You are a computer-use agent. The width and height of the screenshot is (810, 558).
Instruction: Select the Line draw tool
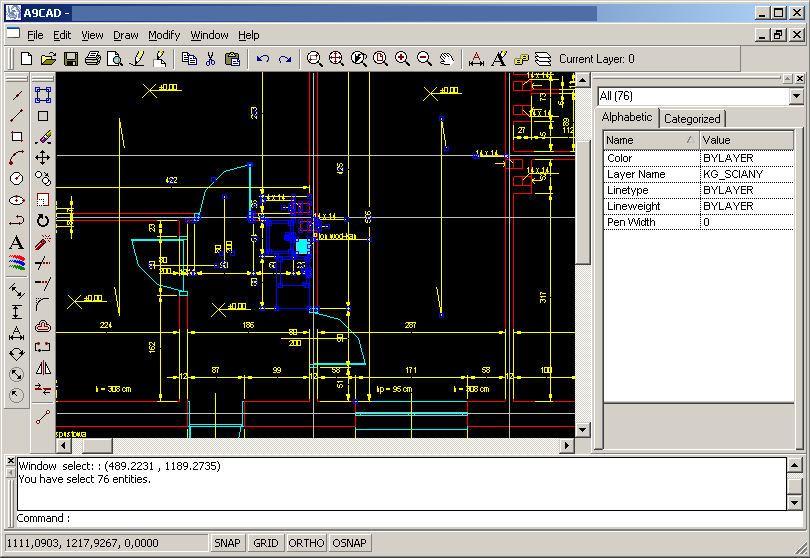pyautogui.click(x=17, y=116)
